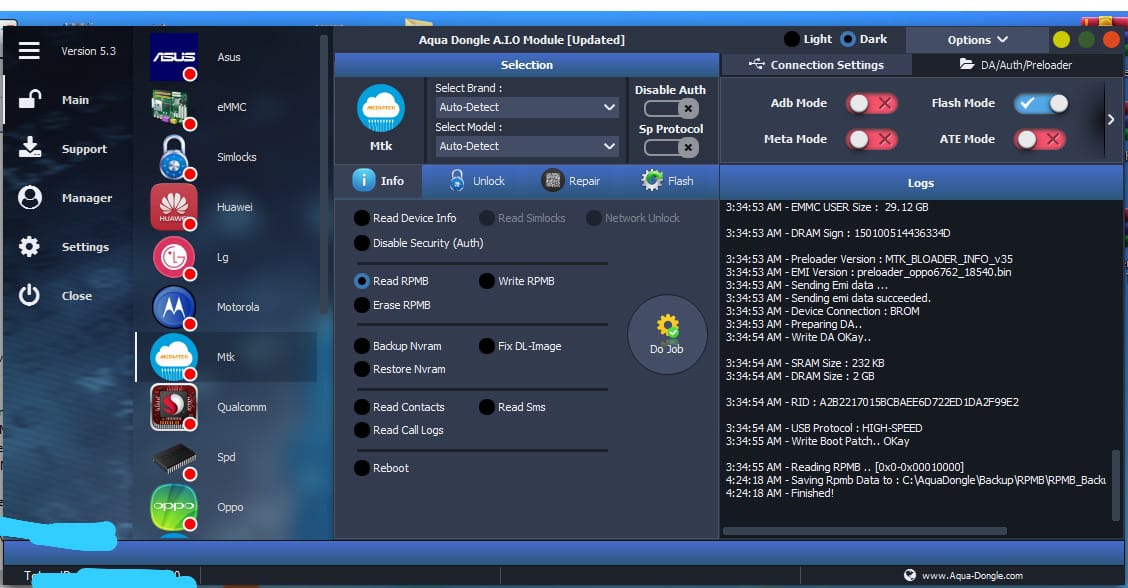Click the brand list vertical scrollbar
Viewport: 1128px width, 588px height.
324,173
